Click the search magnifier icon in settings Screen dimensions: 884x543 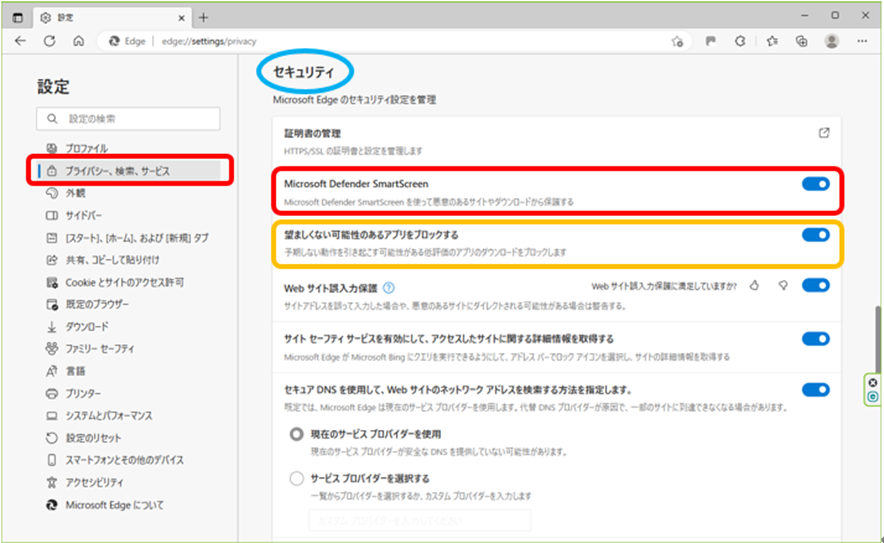click(x=52, y=118)
